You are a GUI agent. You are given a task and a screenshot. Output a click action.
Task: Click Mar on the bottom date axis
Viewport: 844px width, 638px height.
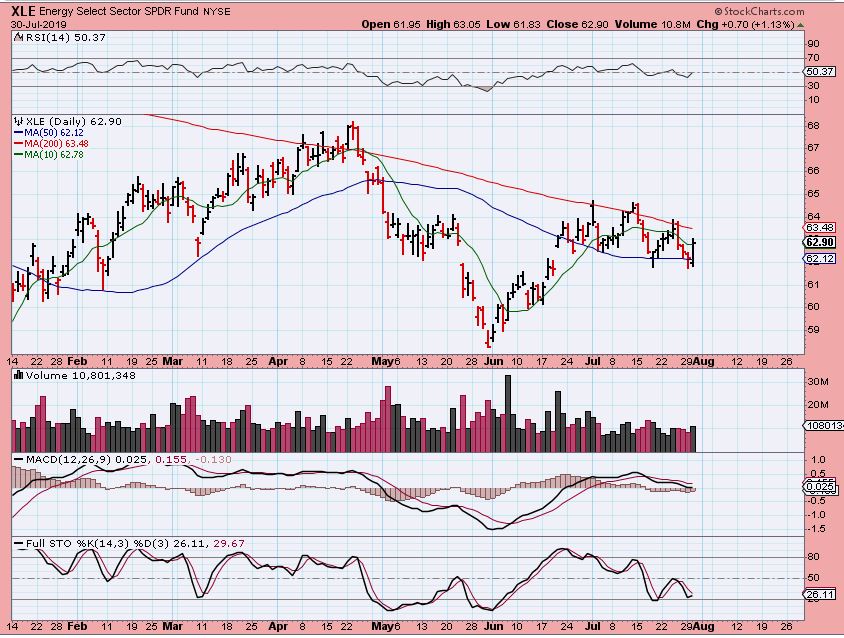coord(172,627)
